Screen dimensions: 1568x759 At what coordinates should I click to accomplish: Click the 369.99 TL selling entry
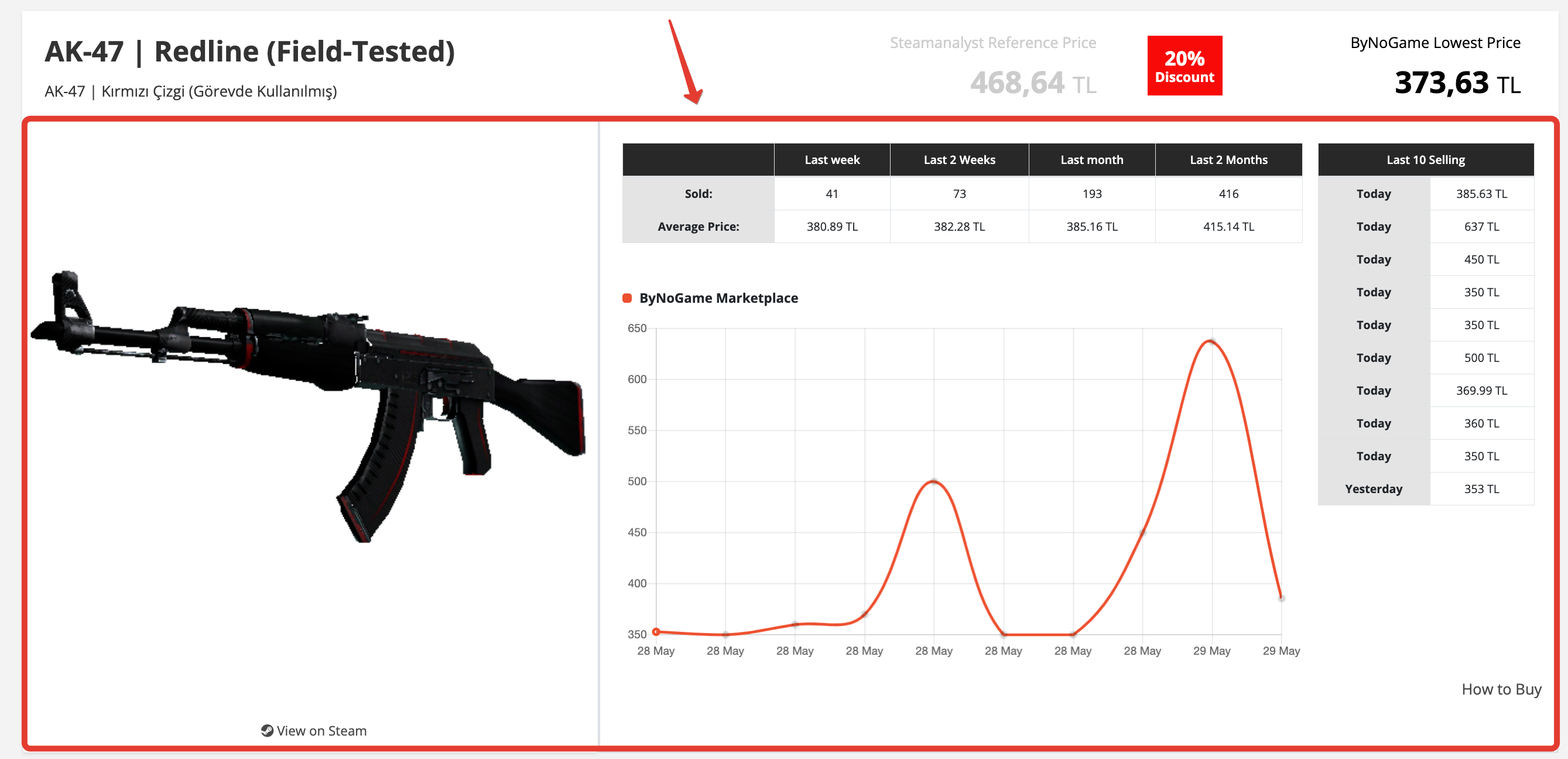pos(1481,391)
